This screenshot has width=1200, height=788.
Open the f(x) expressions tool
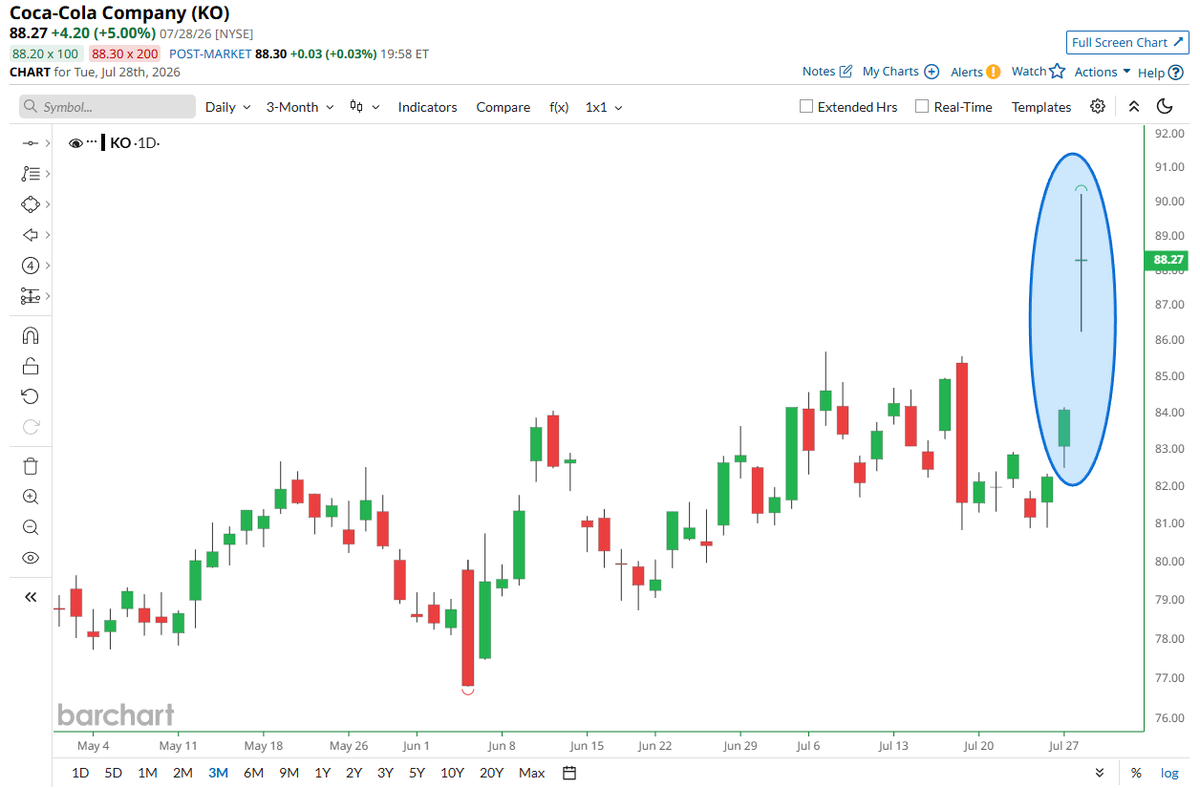click(x=559, y=107)
